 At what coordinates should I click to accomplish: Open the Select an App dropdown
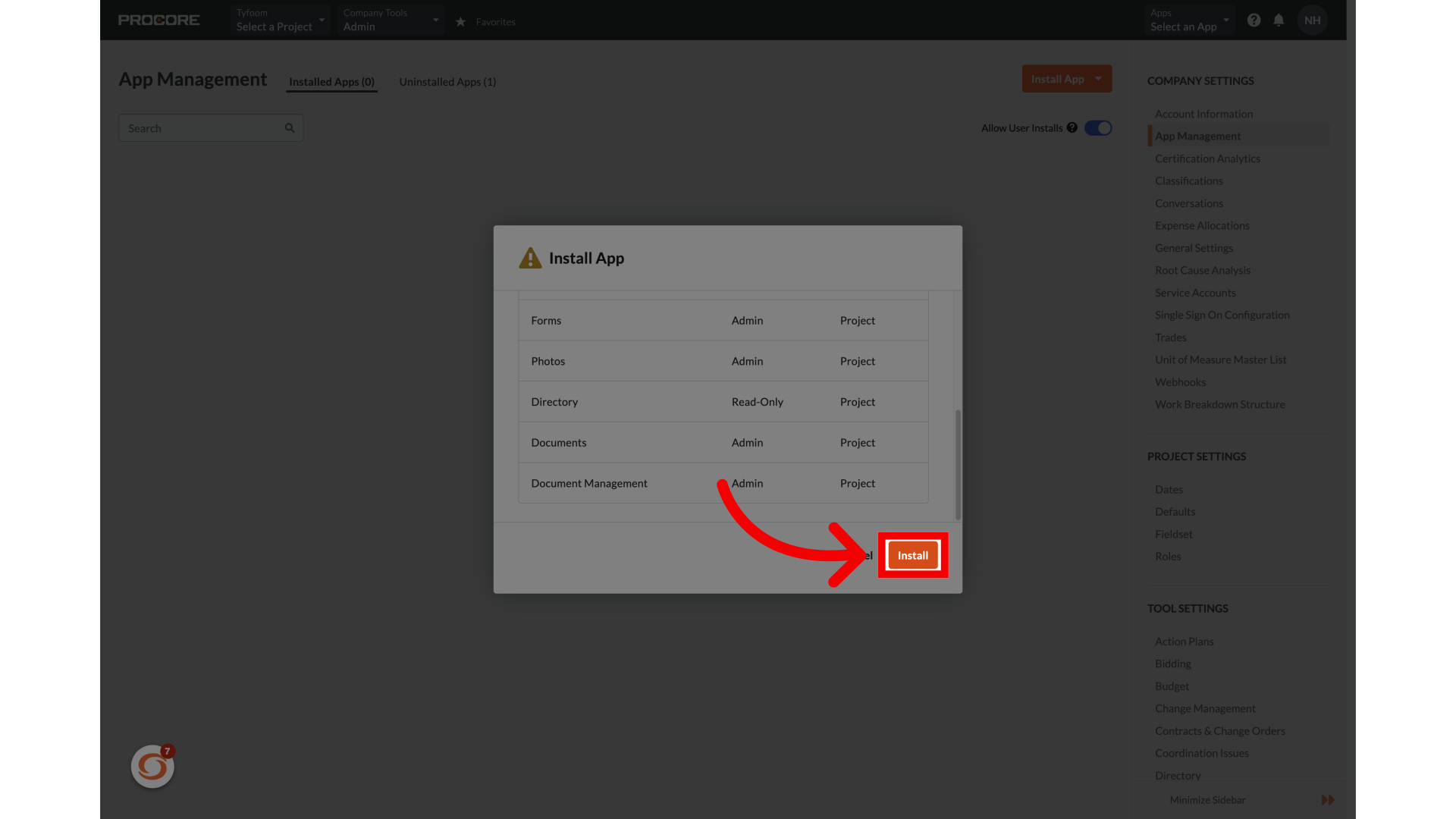point(1190,20)
